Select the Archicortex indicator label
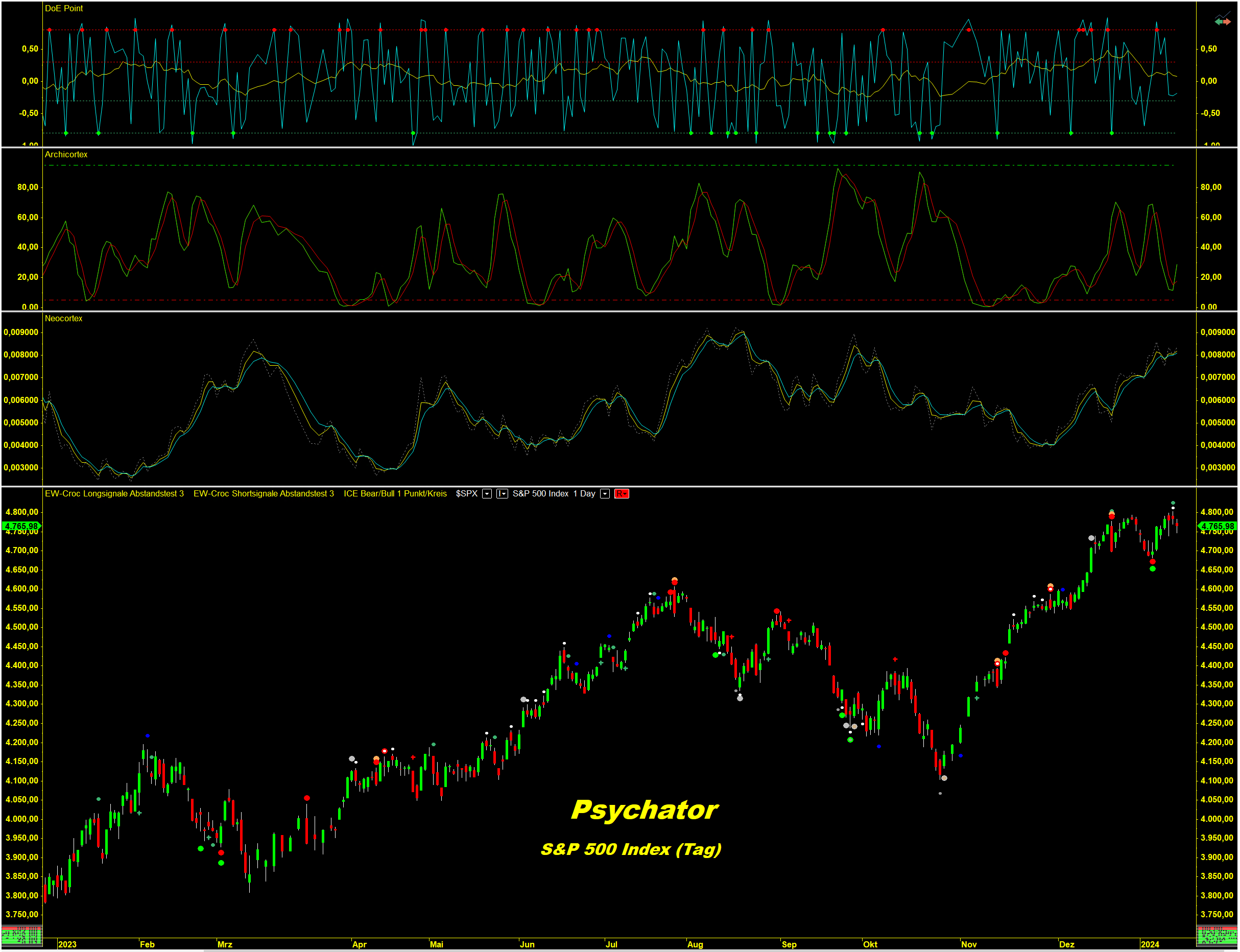The width and height of the screenshot is (1240, 952). click(66, 155)
